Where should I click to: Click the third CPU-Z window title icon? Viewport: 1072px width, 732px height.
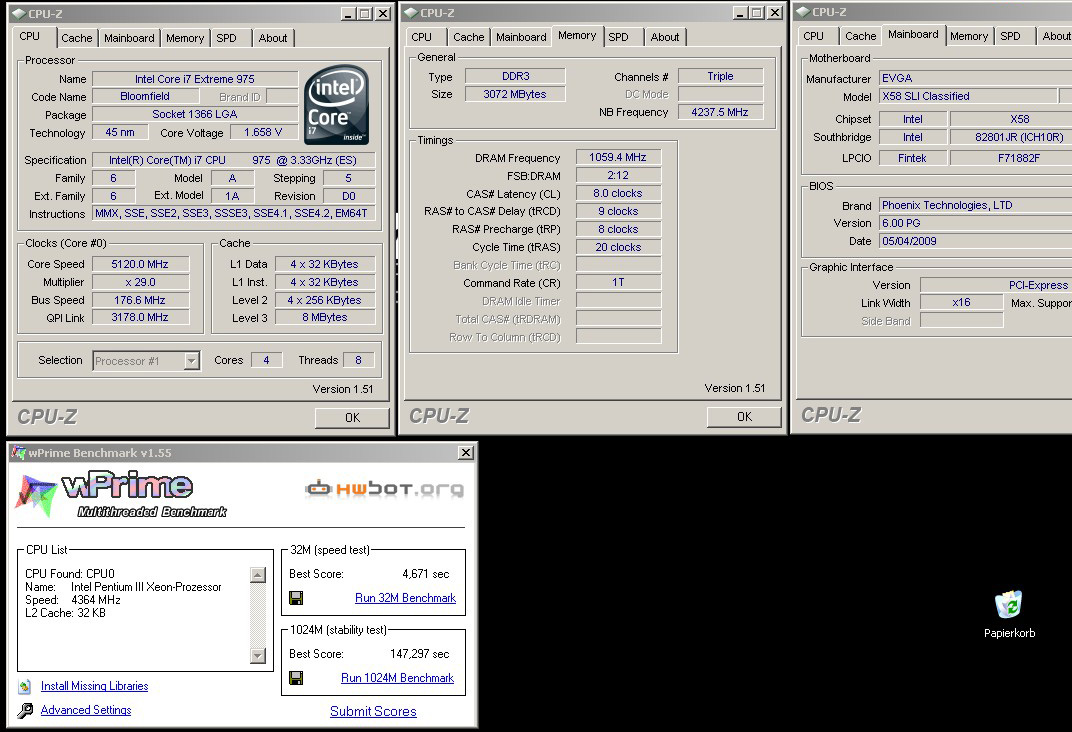[x=803, y=12]
